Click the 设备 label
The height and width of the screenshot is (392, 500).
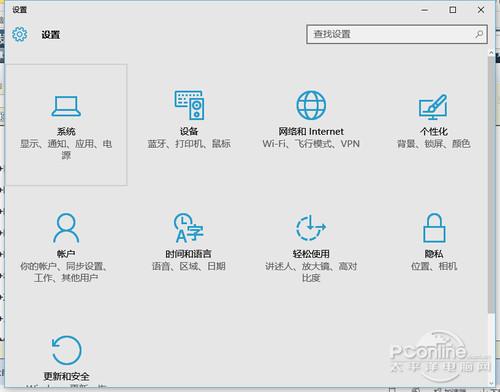[189, 131]
